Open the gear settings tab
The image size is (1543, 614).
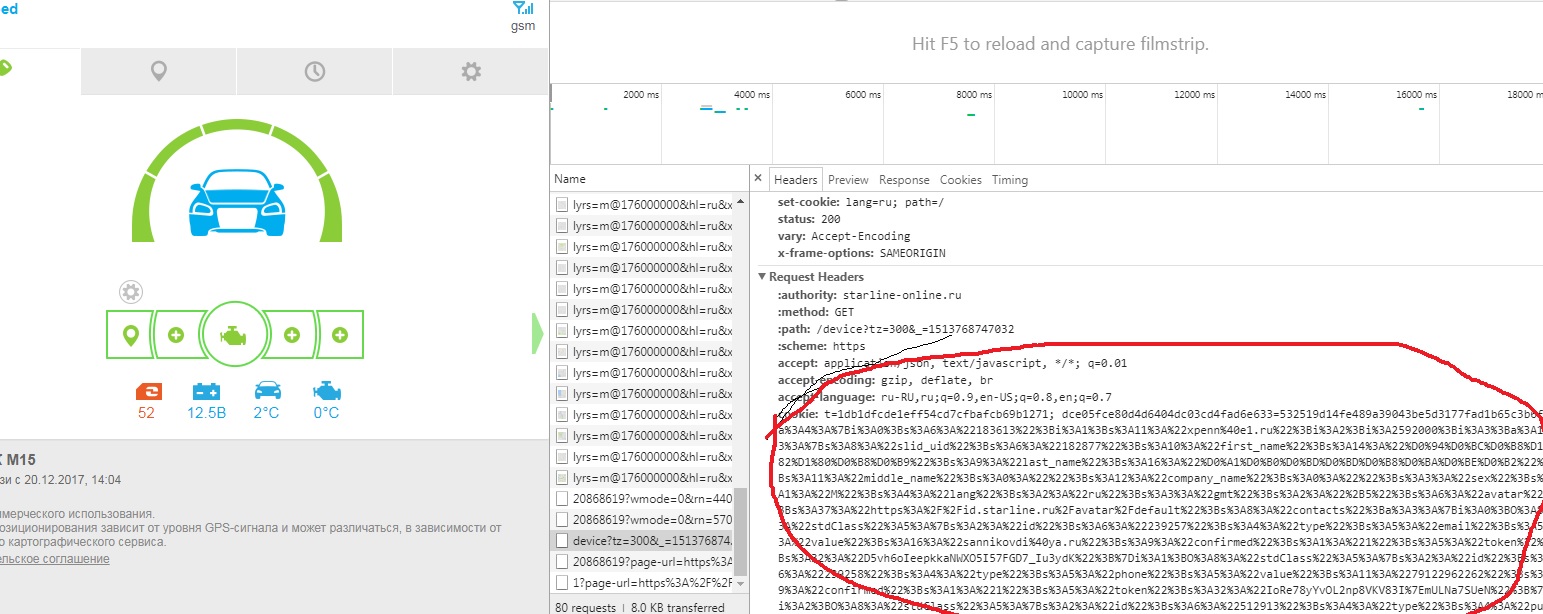(470, 71)
